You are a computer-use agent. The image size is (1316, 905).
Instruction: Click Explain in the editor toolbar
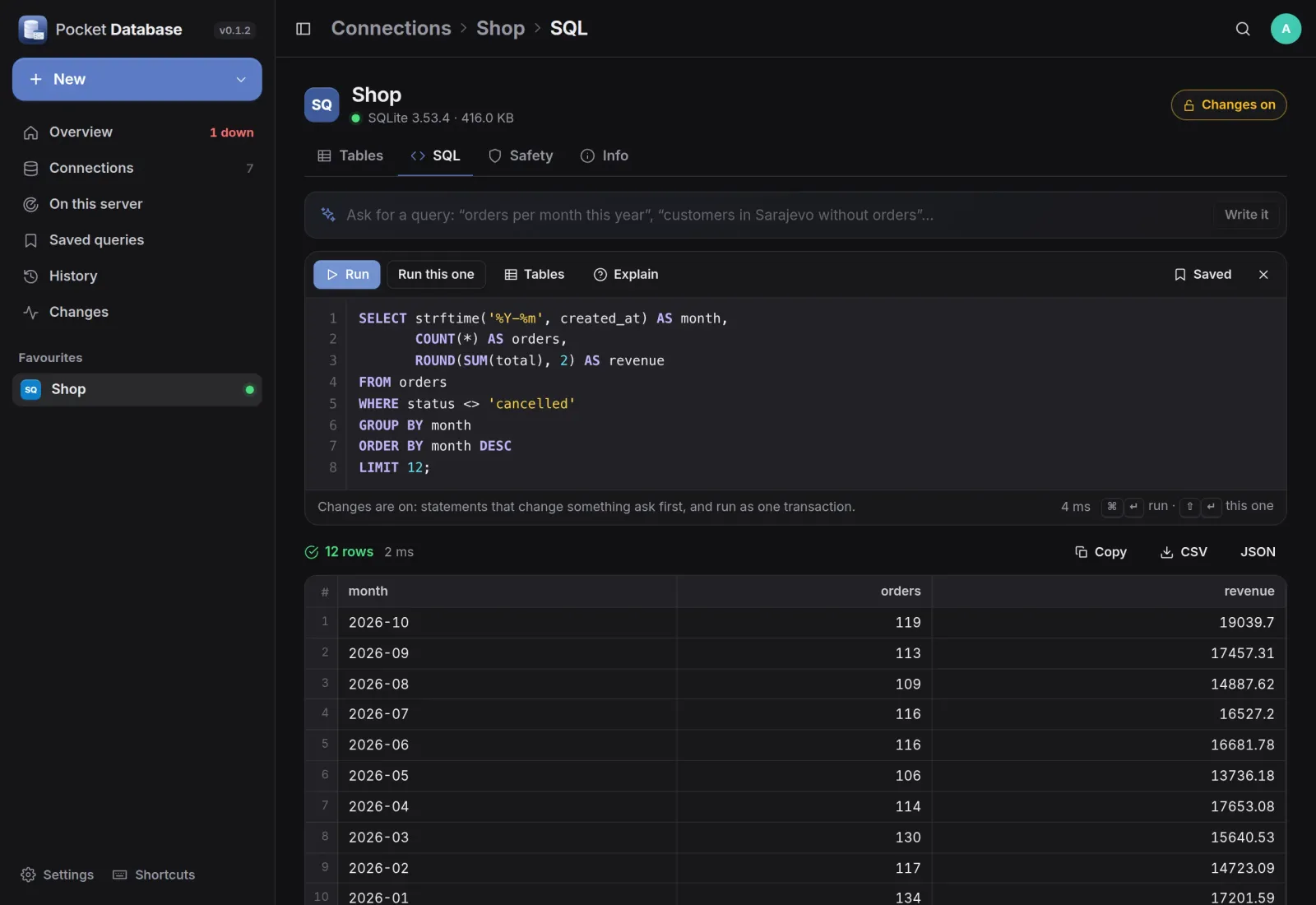click(626, 275)
